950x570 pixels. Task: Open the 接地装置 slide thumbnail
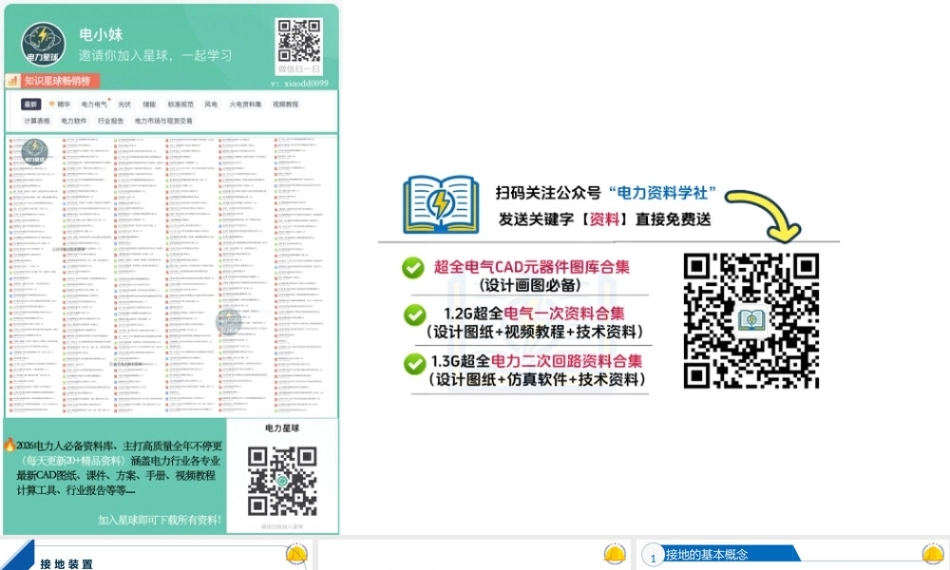coord(156,555)
